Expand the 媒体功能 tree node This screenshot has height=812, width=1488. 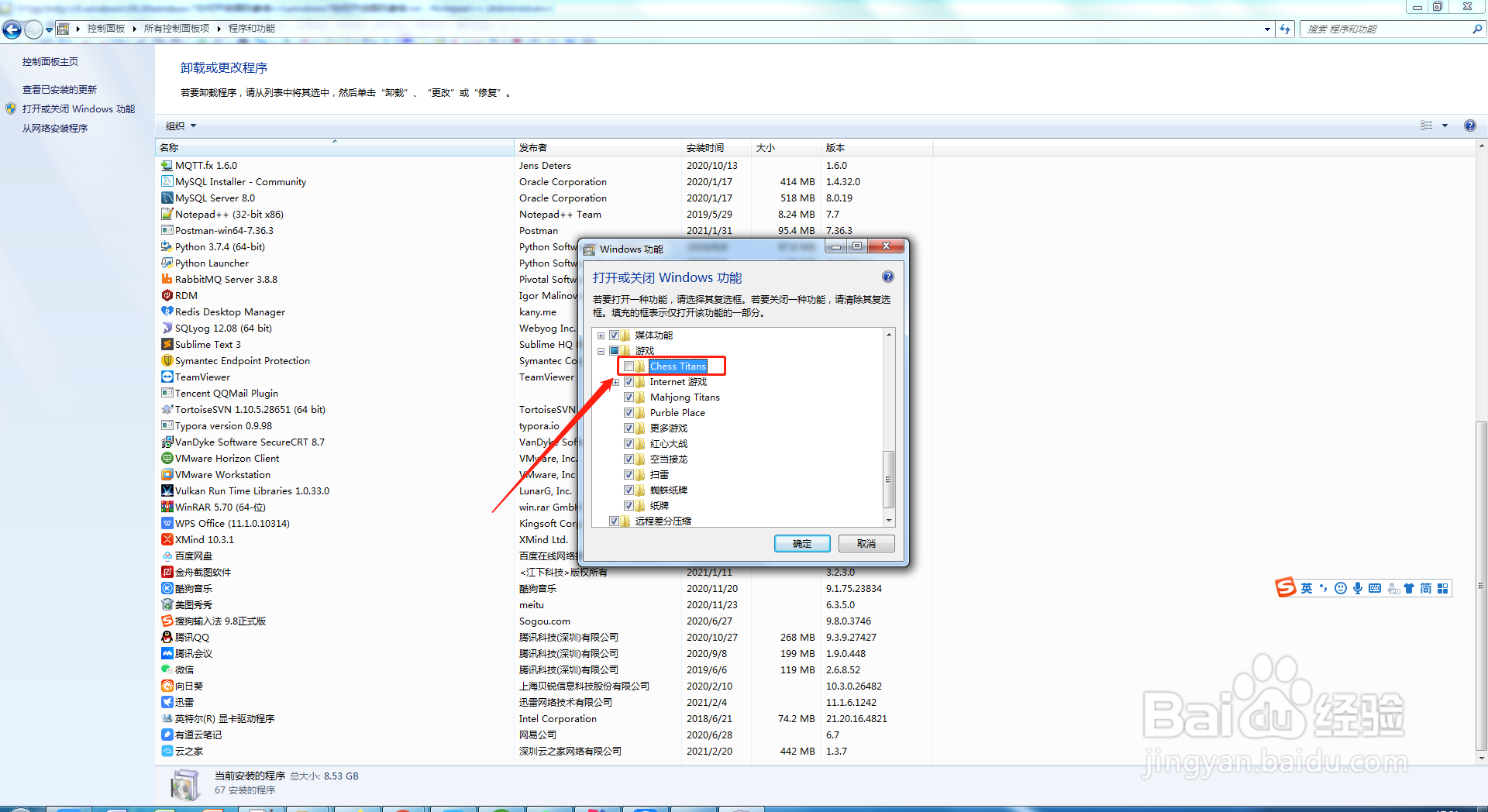pos(601,335)
